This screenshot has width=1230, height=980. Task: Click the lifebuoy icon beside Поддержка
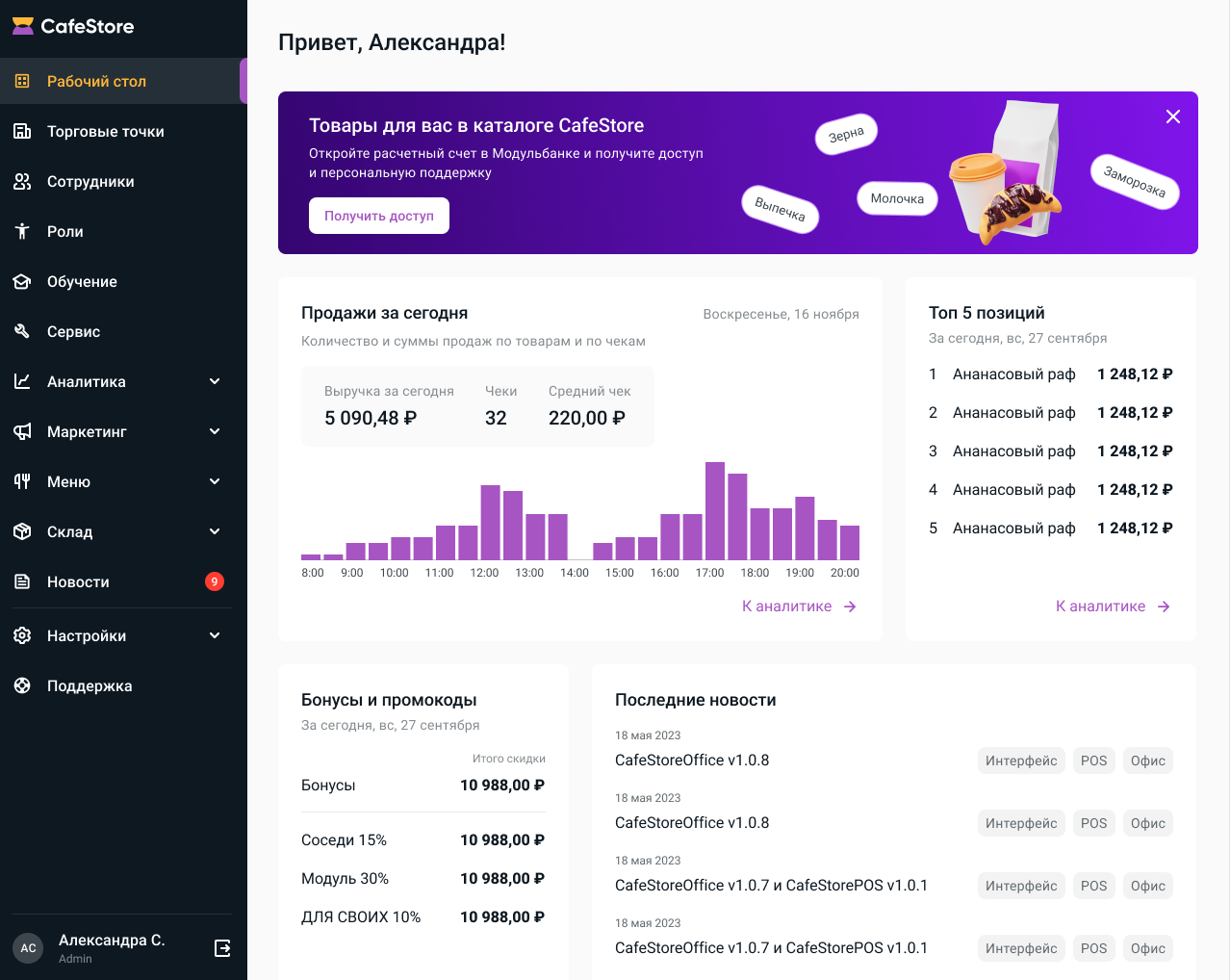22,685
